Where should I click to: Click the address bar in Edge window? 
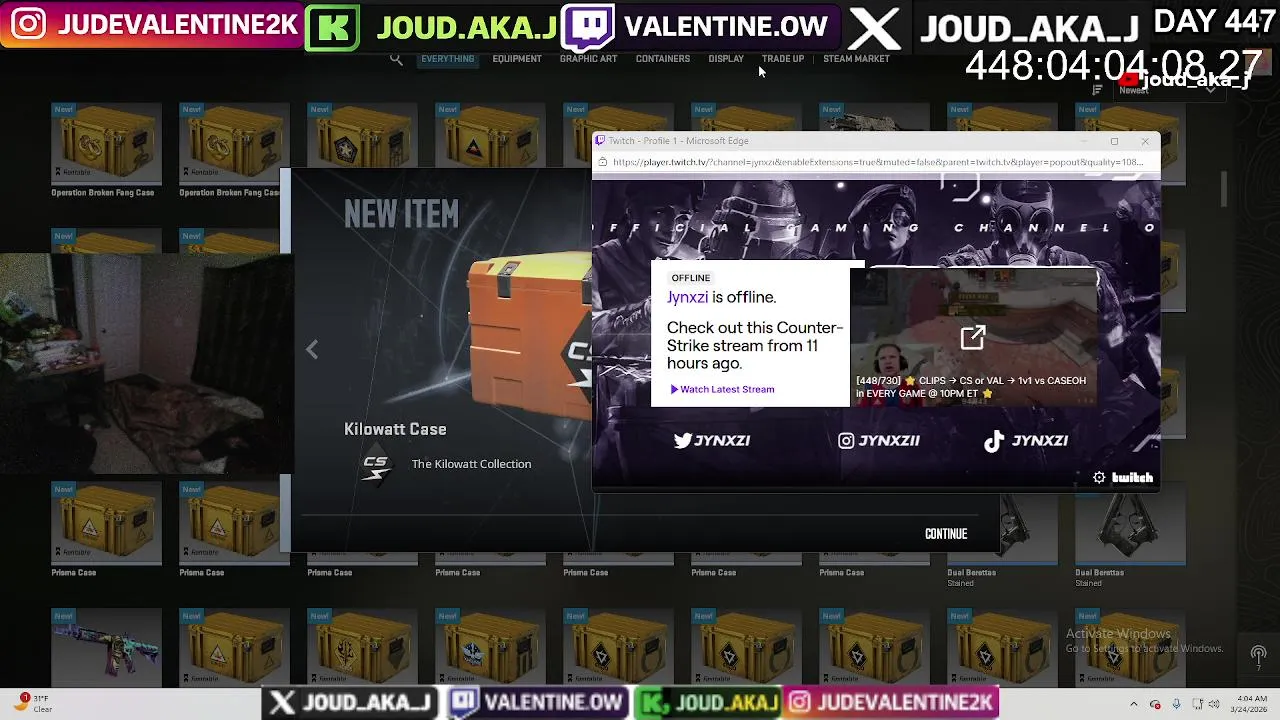(x=878, y=162)
